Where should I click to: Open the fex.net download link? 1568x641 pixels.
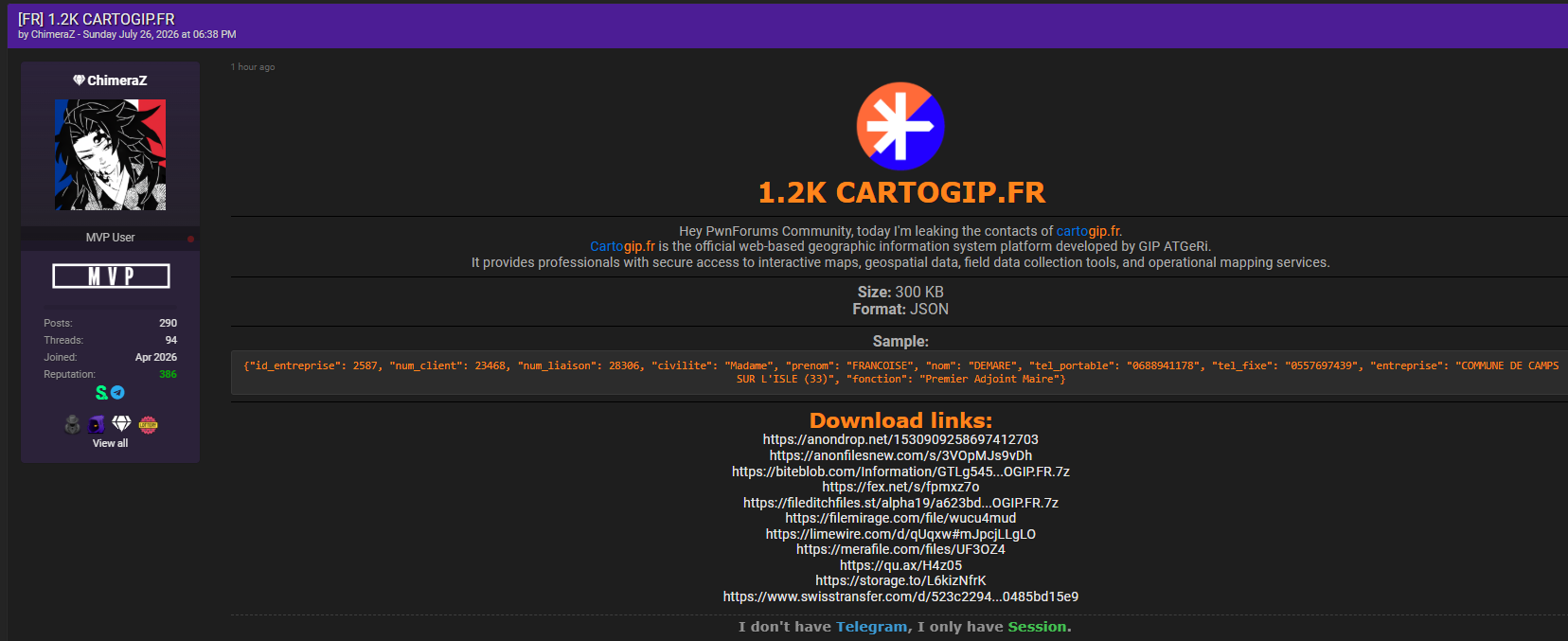point(900,487)
